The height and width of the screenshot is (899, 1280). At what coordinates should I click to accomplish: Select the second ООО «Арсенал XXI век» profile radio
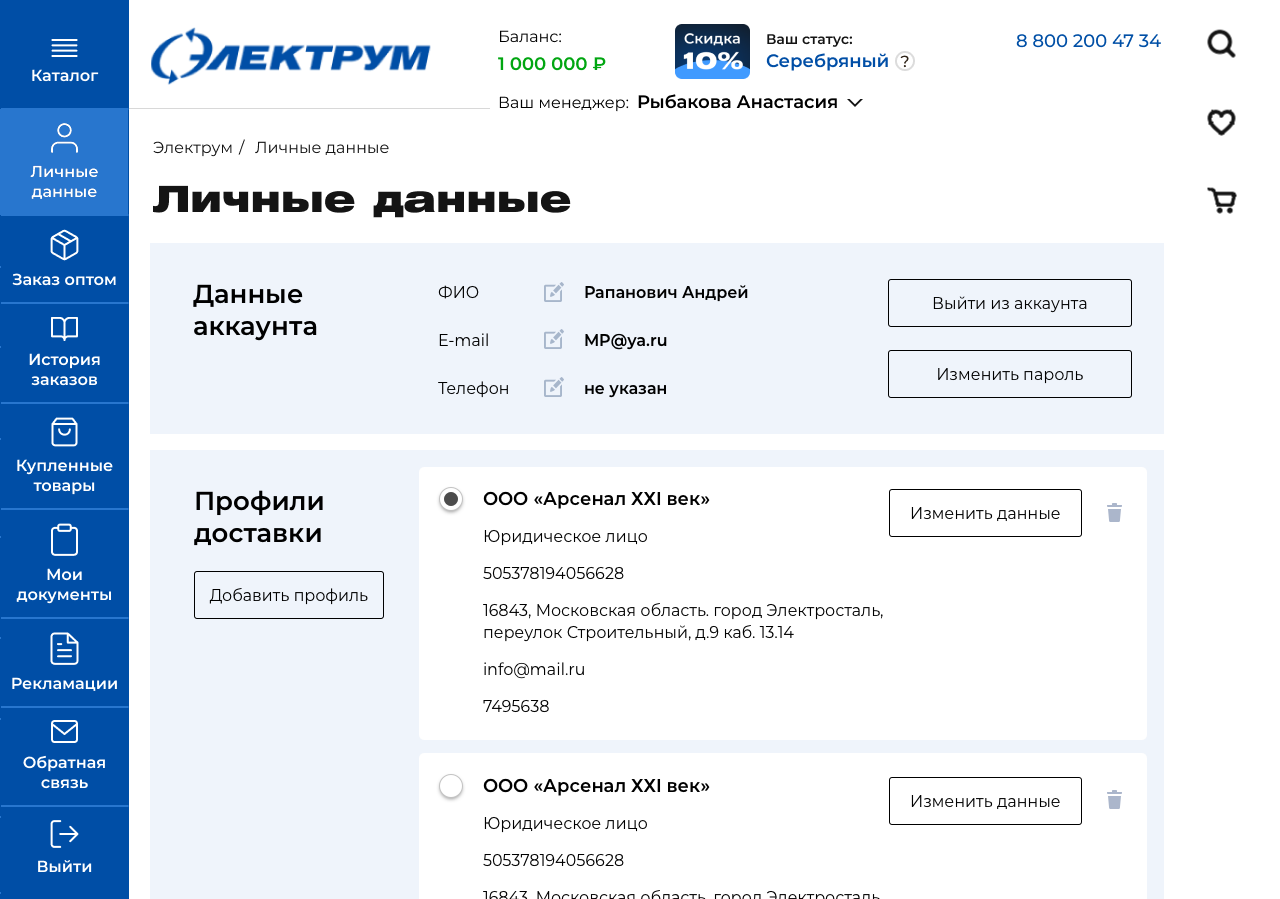(x=451, y=786)
